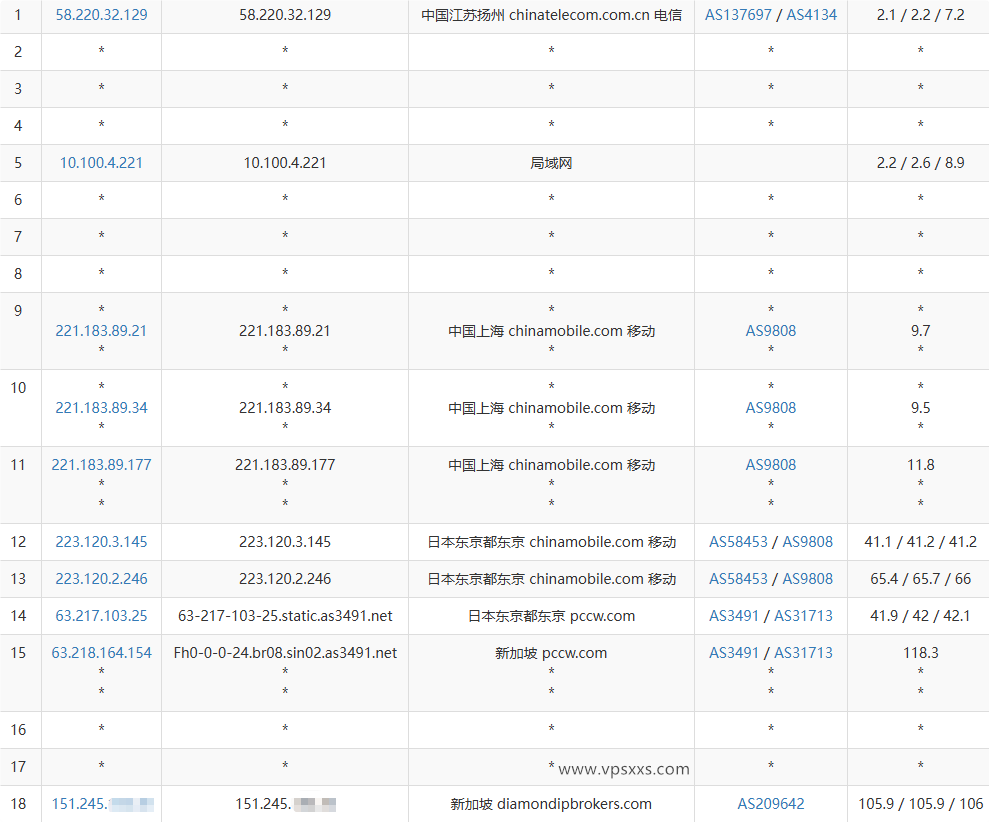Image resolution: width=989 pixels, height=822 pixels.
Task: Select hostname 221.183.89.21 in second column
Action: (x=285, y=331)
